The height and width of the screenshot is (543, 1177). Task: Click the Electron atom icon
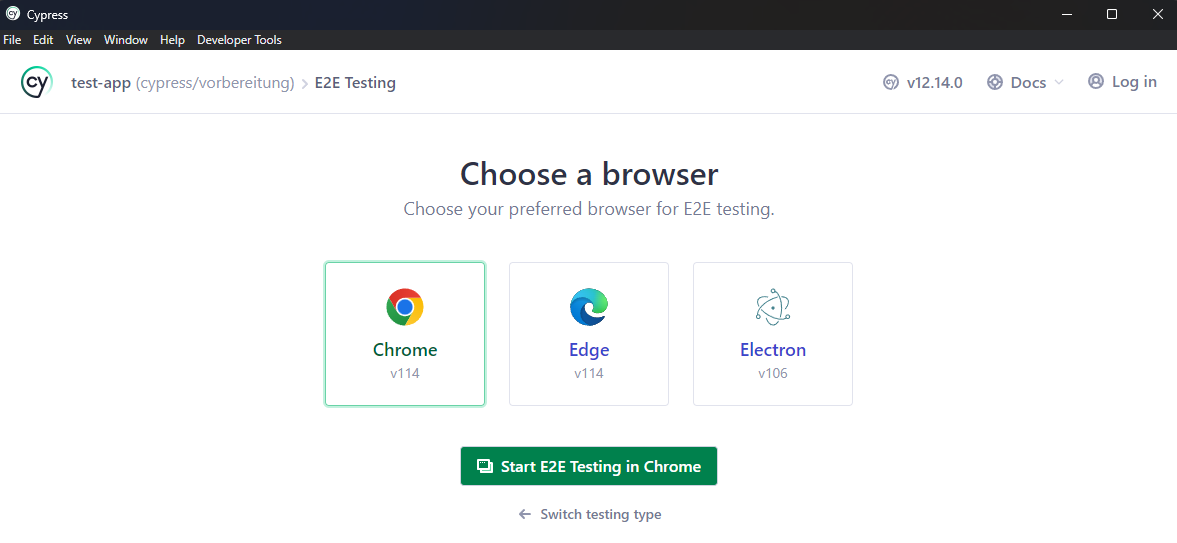[x=773, y=307]
